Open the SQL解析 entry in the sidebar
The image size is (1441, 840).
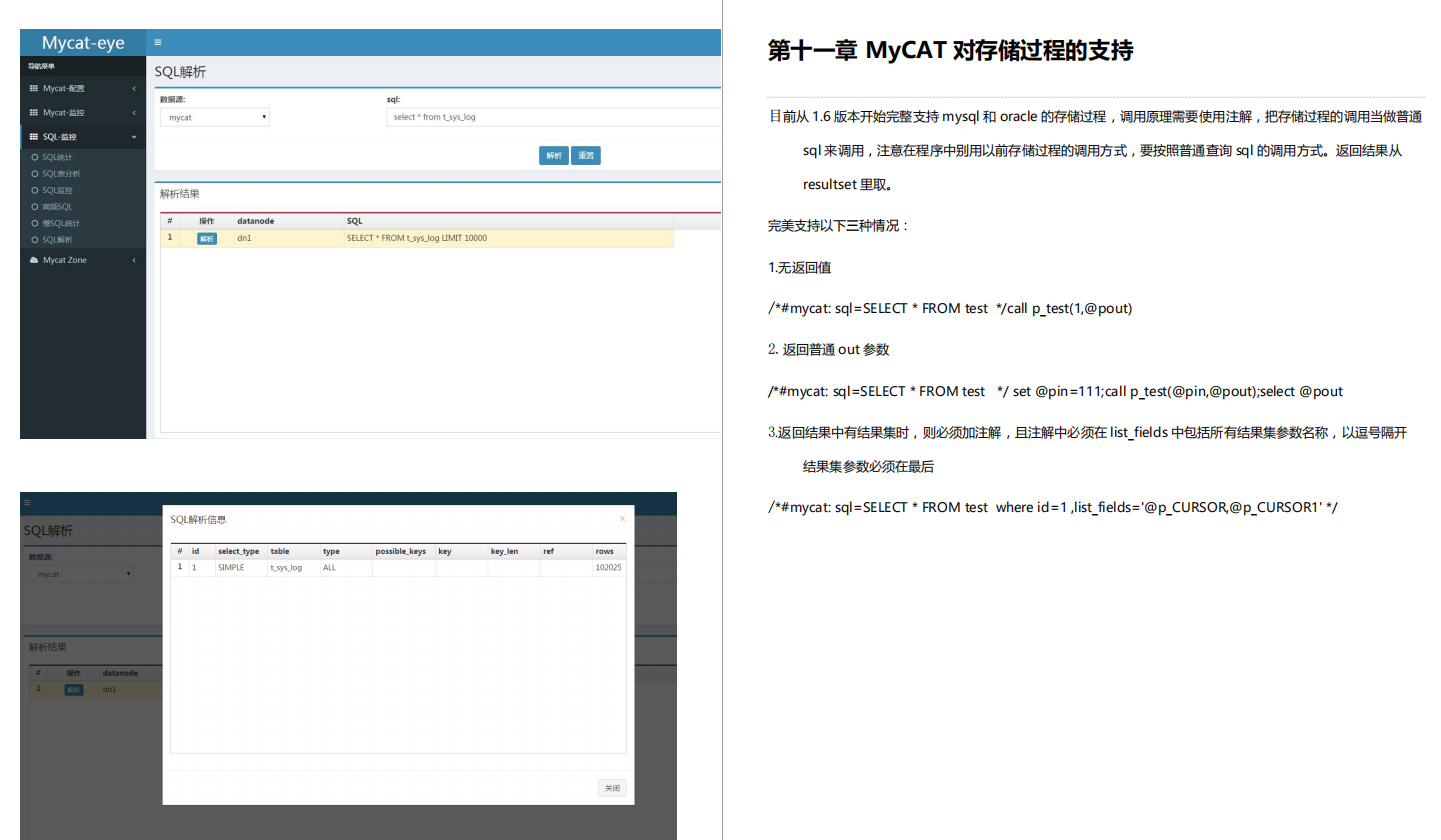click(57, 240)
